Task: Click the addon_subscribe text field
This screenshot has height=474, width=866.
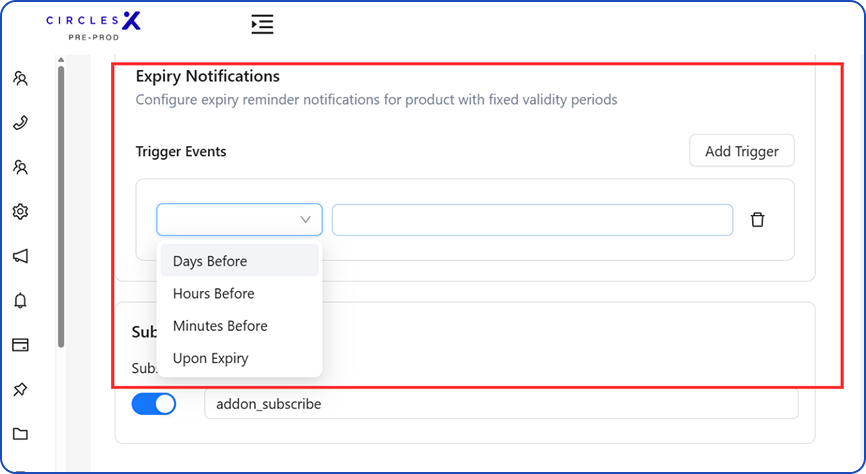Action: [500, 404]
